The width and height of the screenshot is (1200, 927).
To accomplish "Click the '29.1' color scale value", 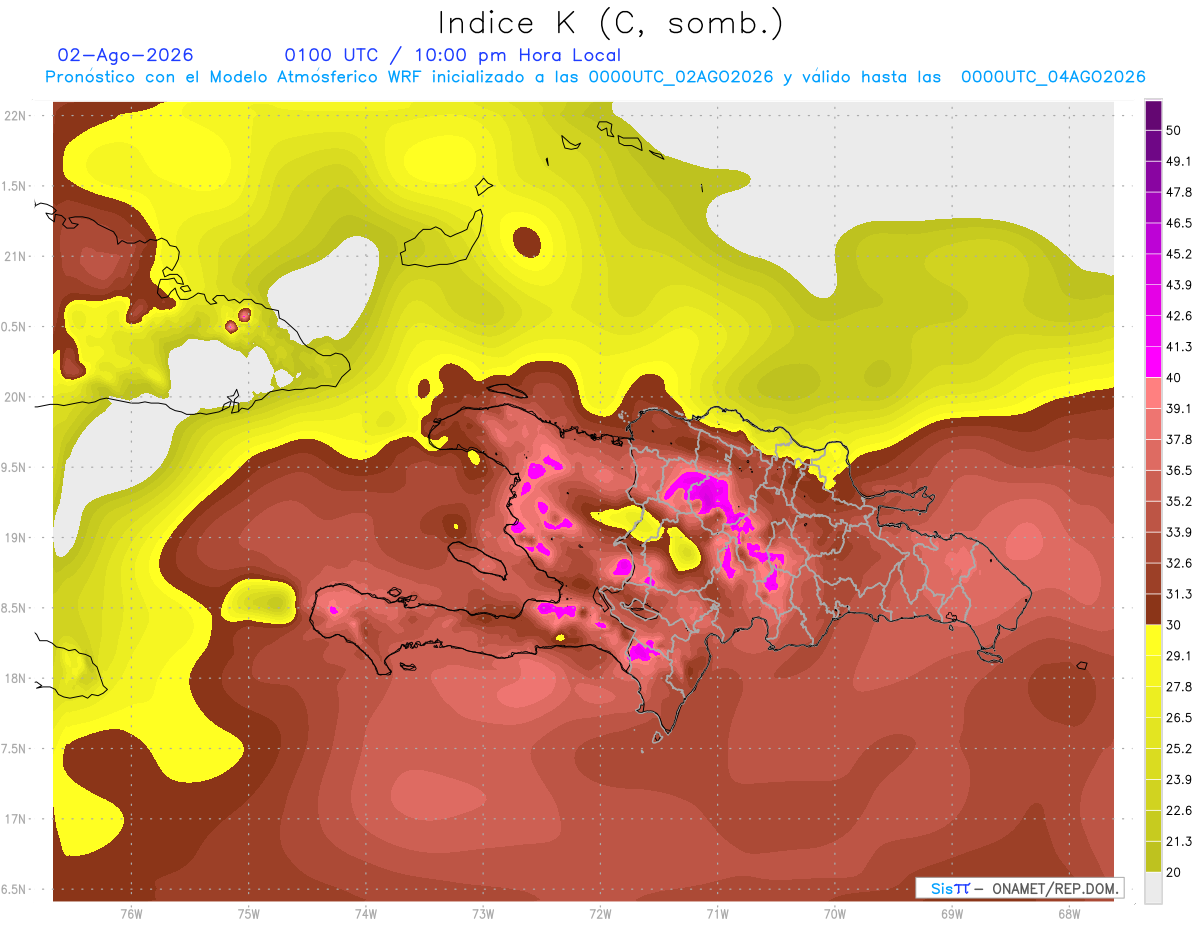I will 1179,656.
